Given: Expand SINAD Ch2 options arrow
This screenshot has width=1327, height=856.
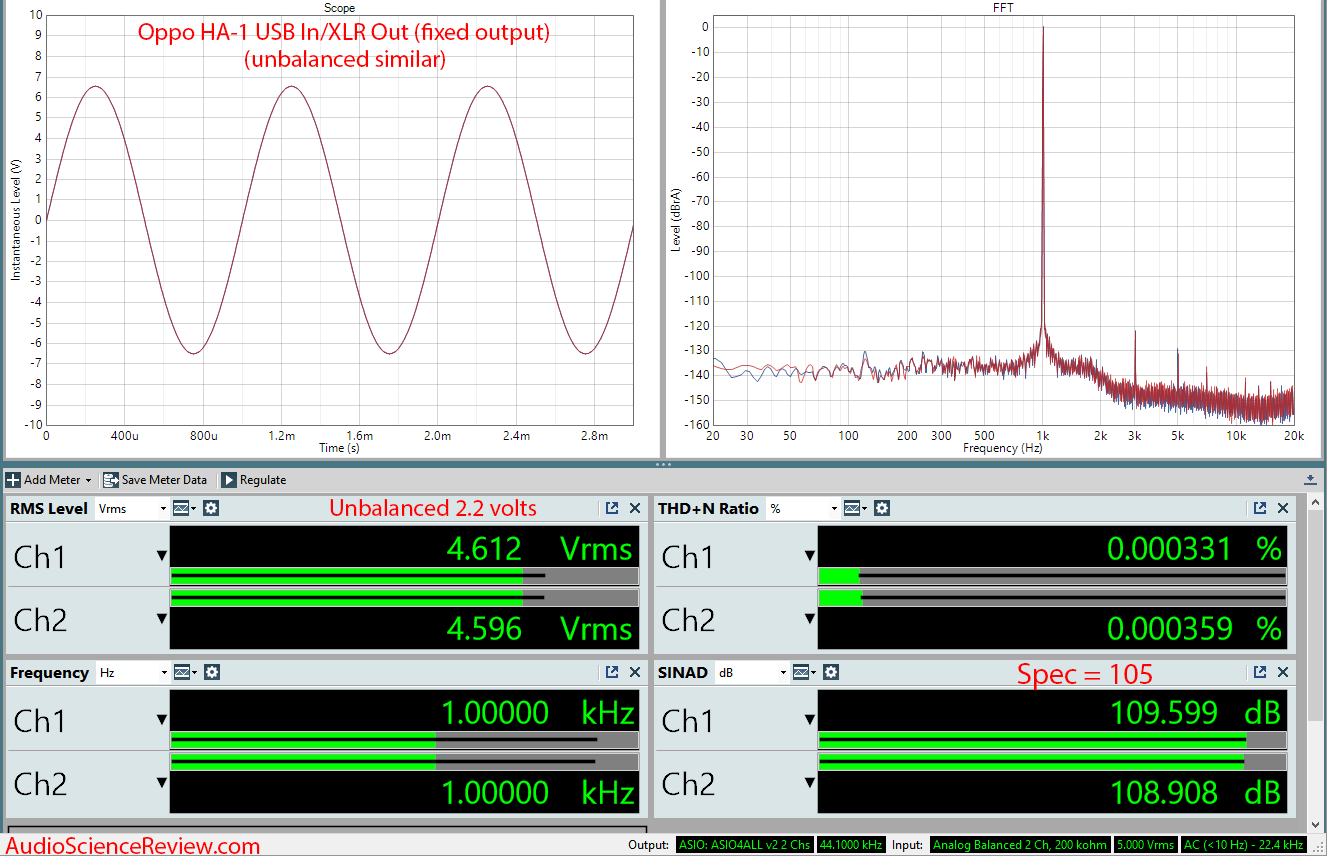Looking at the screenshot, I should (x=809, y=784).
